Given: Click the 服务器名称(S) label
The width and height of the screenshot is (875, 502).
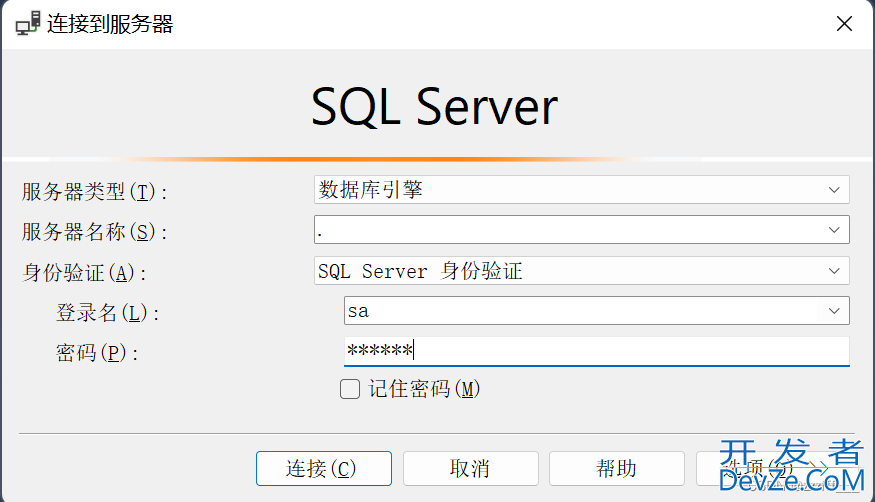Looking at the screenshot, I should (95, 232).
